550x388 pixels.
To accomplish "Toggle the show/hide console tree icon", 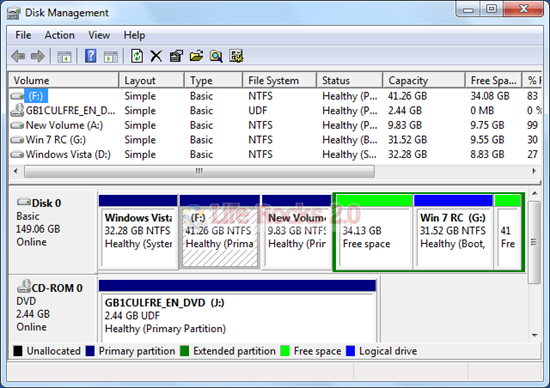I will click(64, 56).
